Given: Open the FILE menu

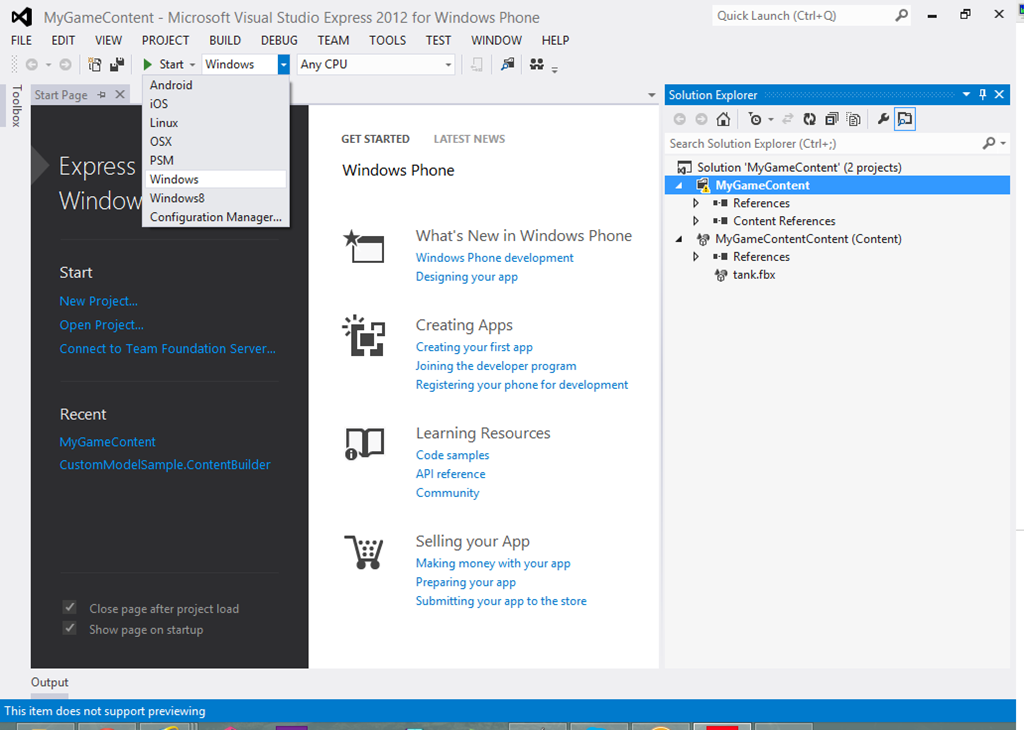Looking at the screenshot, I should tap(22, 40).
